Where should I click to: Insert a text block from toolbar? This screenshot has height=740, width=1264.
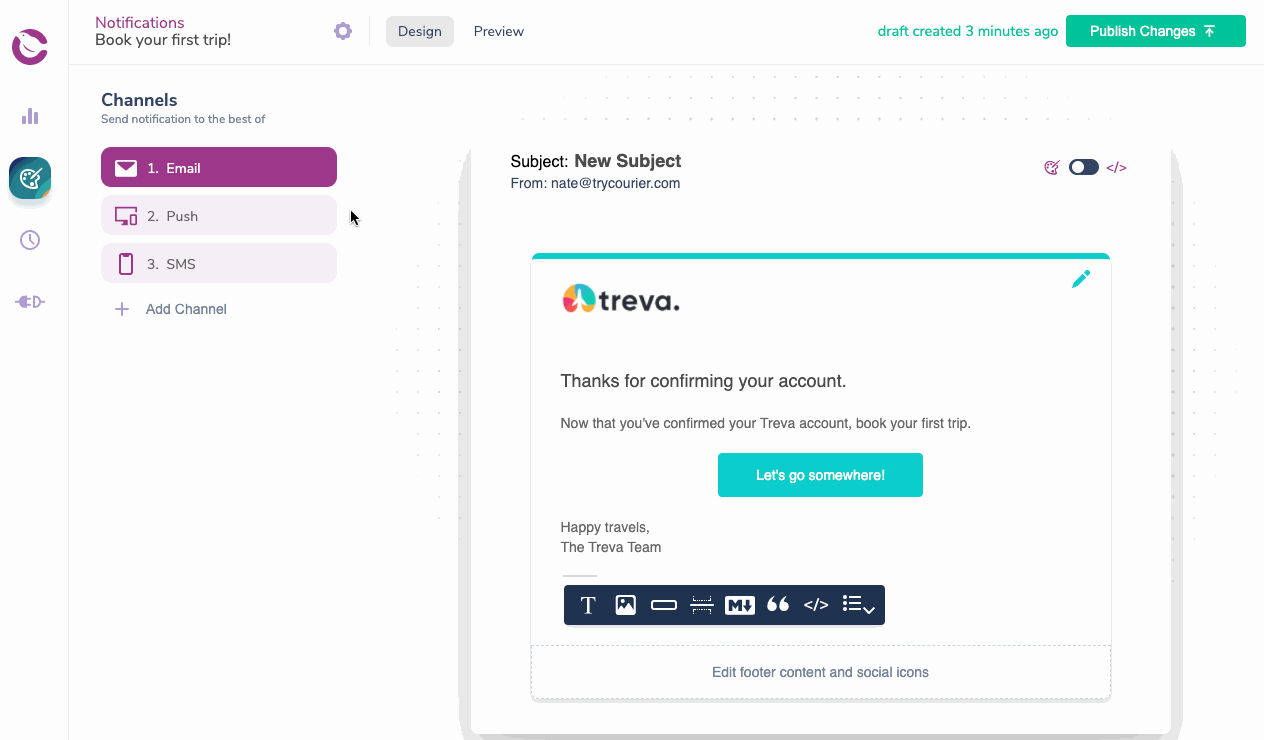(x=588, y=605)
